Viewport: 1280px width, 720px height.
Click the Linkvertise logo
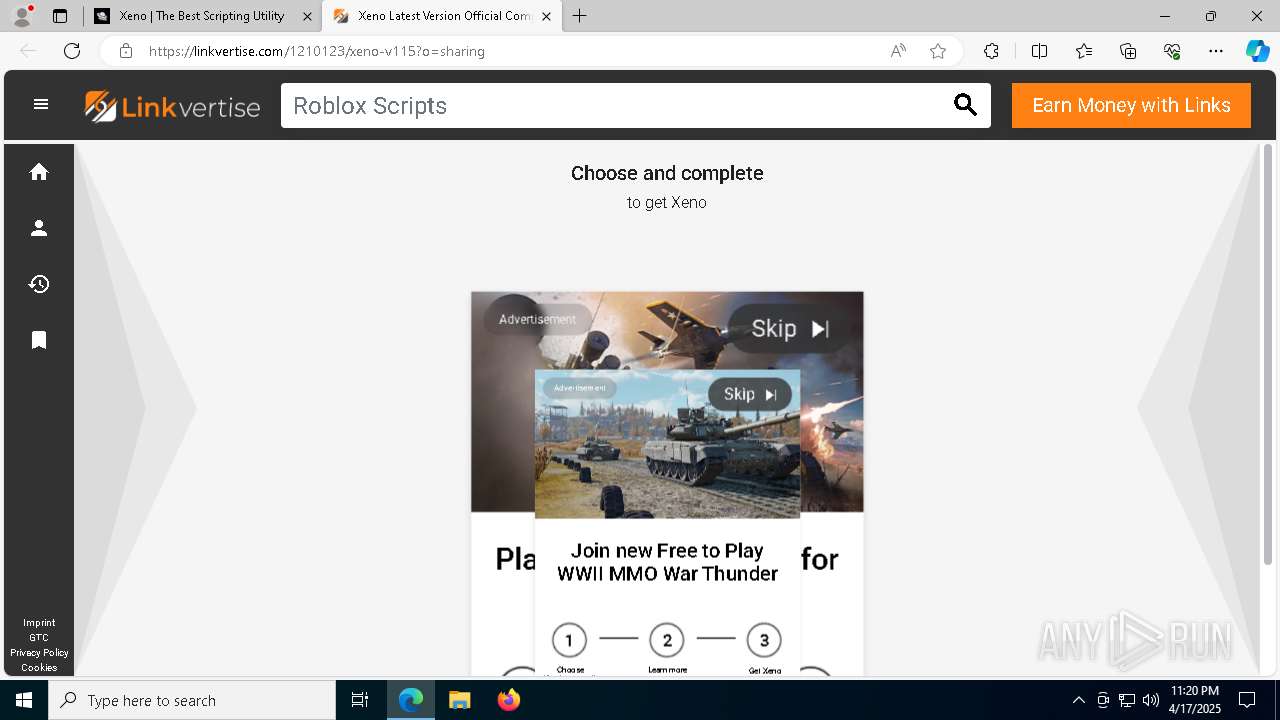click(172, 106)
